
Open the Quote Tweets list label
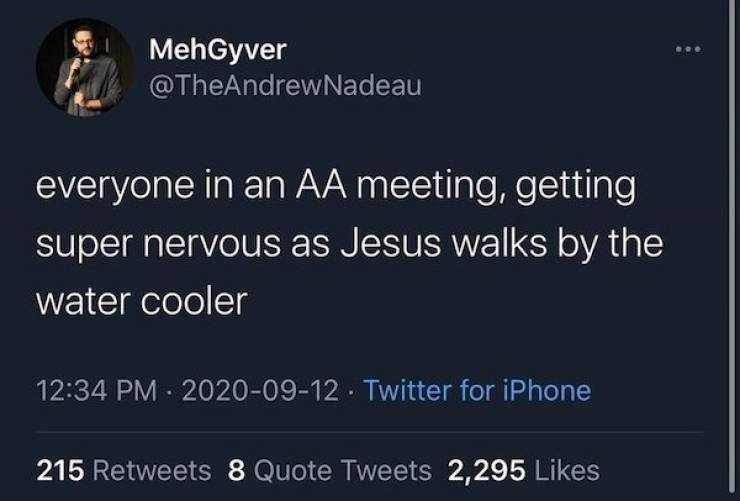[x=343, y=470]
